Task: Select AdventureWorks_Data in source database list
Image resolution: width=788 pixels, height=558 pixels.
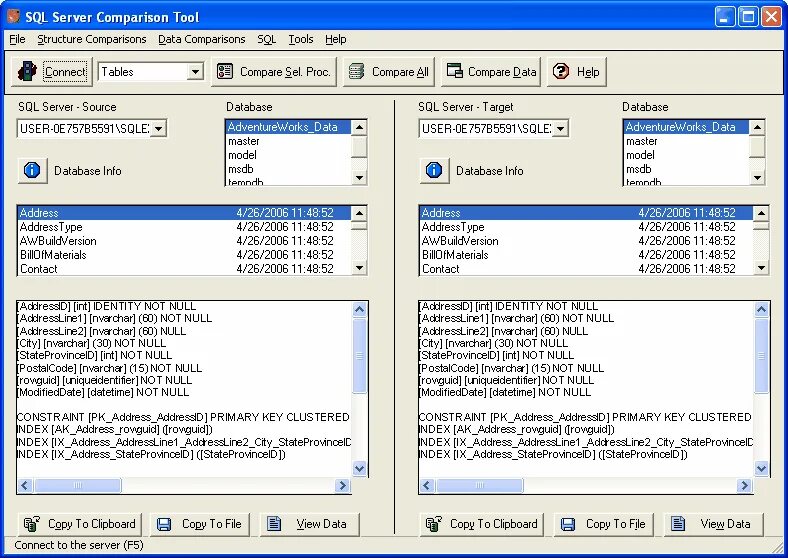Action: (288, 127)
